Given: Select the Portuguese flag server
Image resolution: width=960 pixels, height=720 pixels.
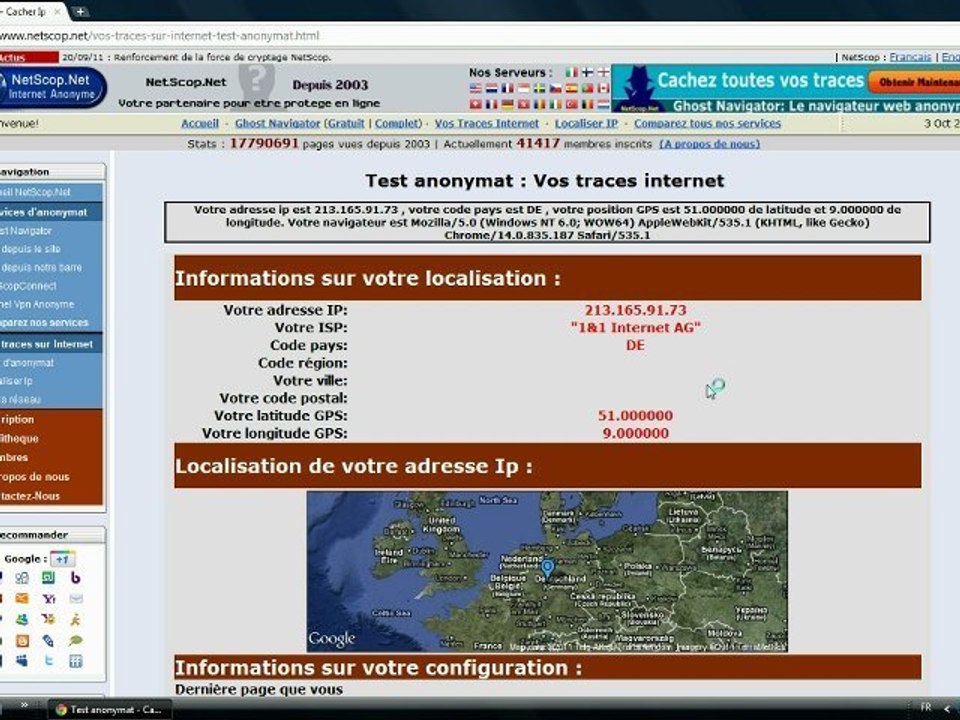Looking at the screenshot, I should point(587,88).
